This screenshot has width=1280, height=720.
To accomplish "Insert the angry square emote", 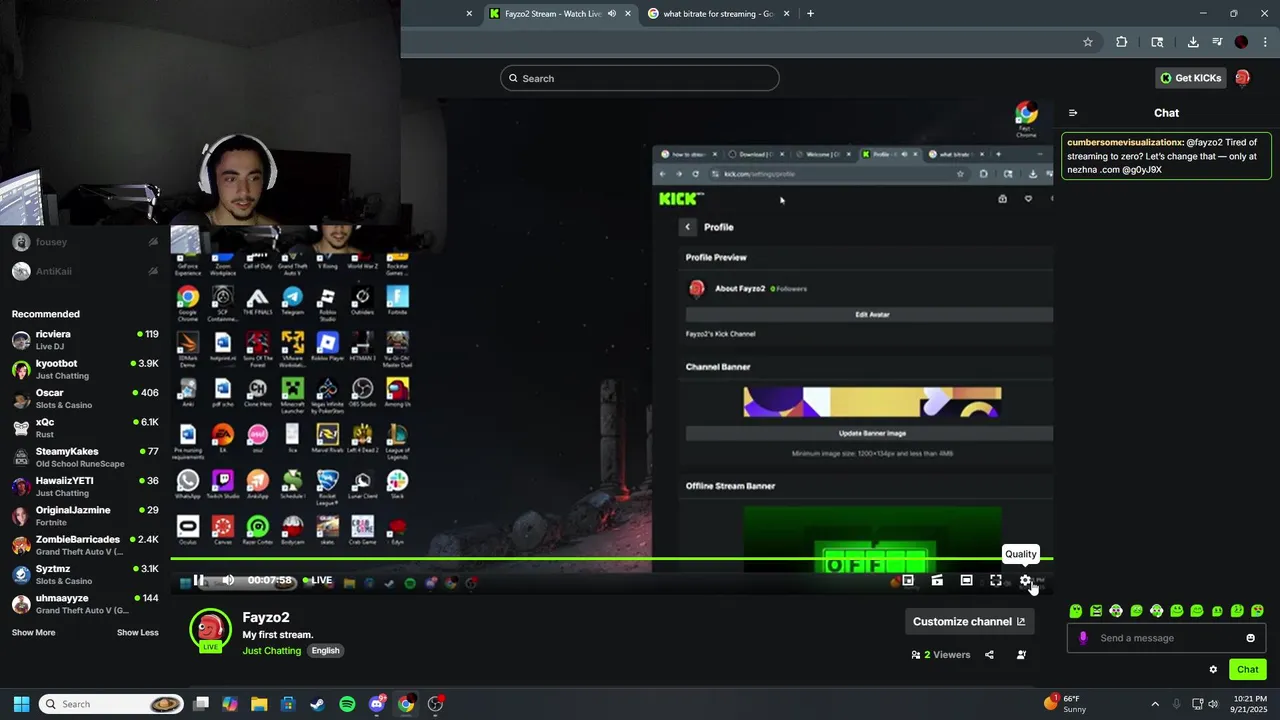I will coord(1096,611).
